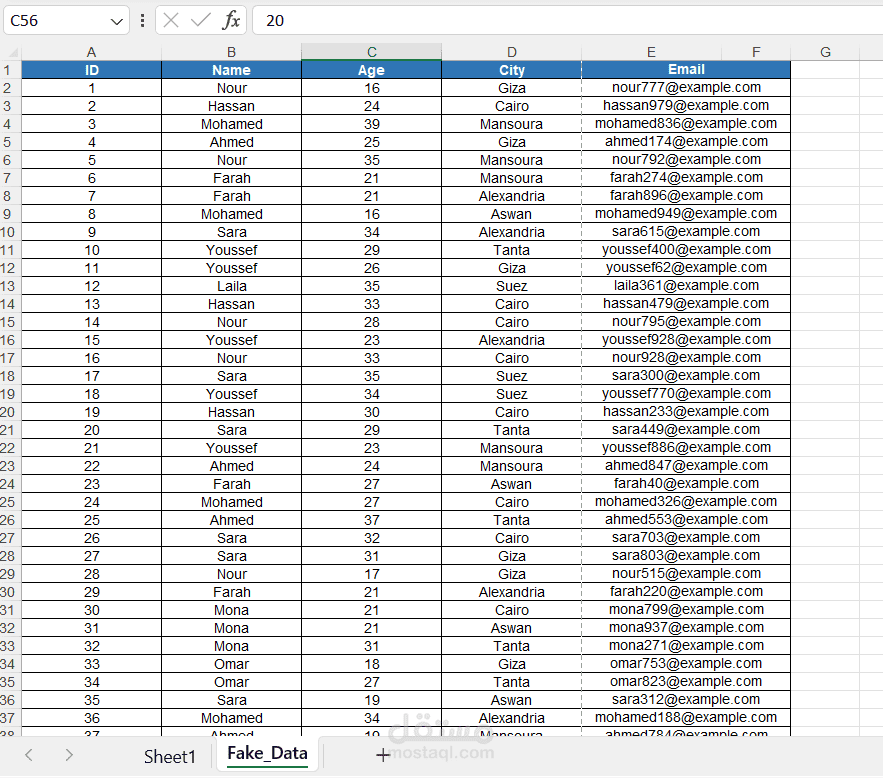Click the next-sheet navigation arrow
Screen dimensions: 883x778
pyautogui.click(x=67, y=756)
